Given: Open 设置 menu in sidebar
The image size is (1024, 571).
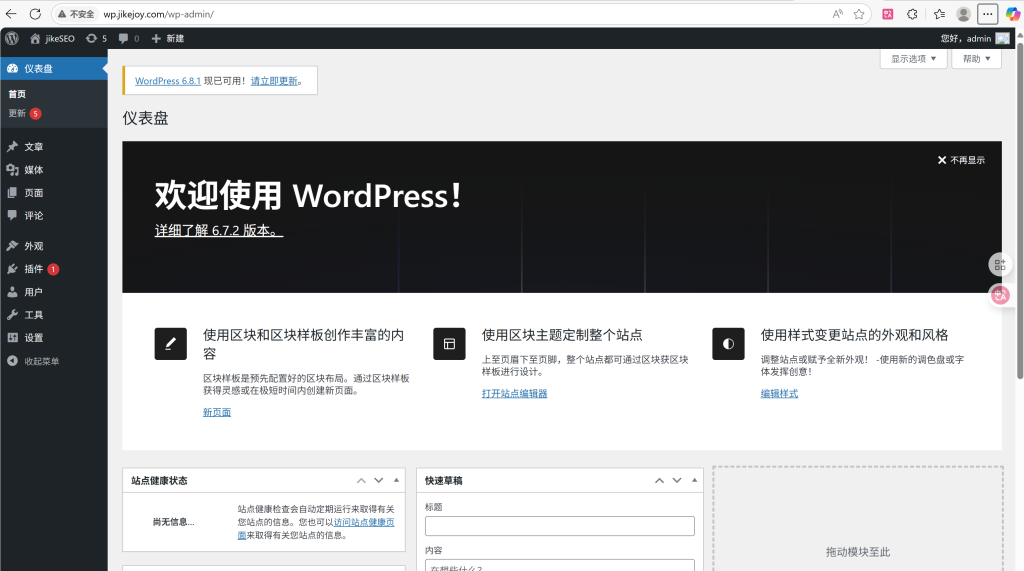Looking at the screenshot, I should (x=54, y=338).
